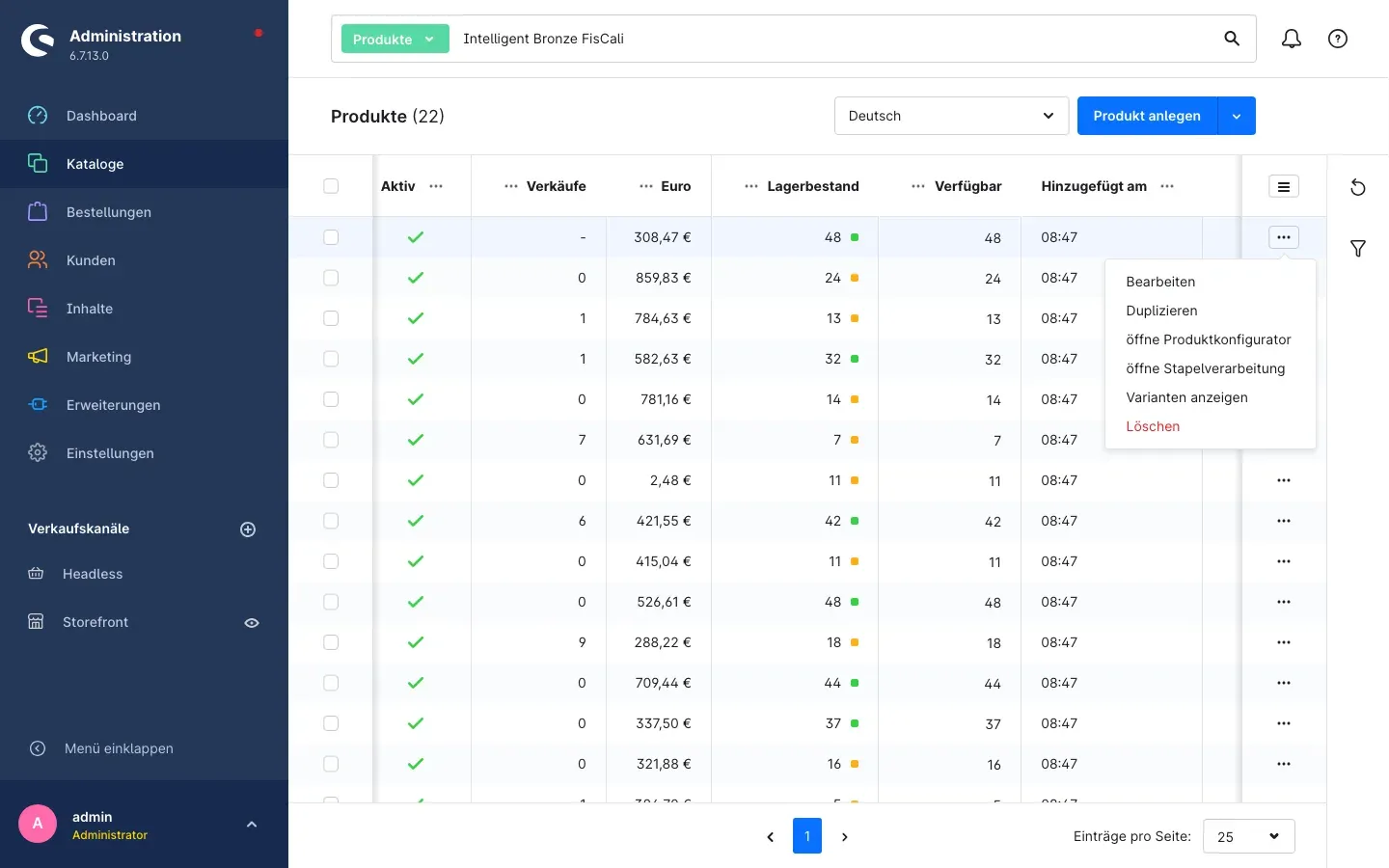Open Einträge pro Seite dropdown

click(1249, 836)
